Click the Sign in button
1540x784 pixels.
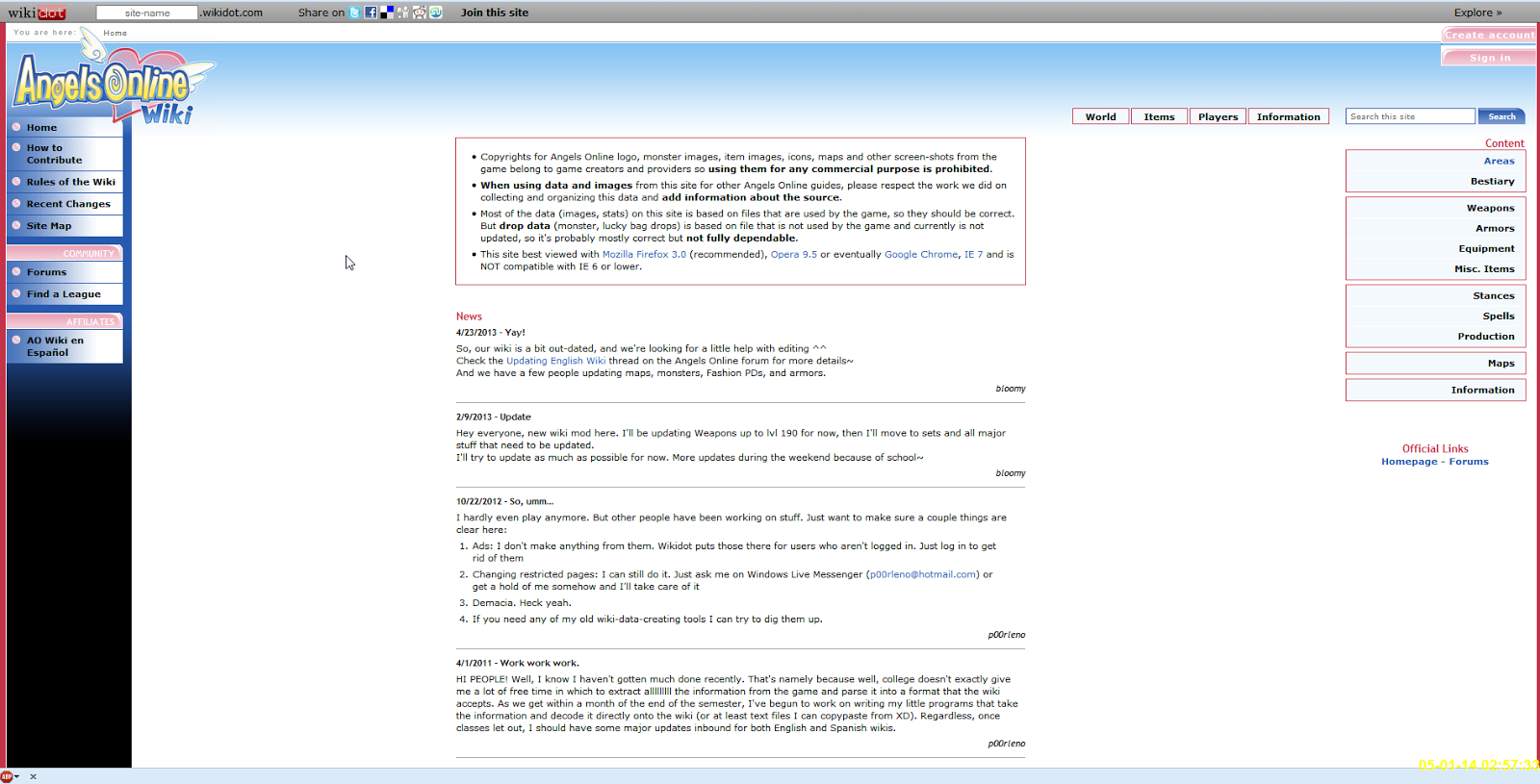pyautogui.click(x=1489, y=58)
